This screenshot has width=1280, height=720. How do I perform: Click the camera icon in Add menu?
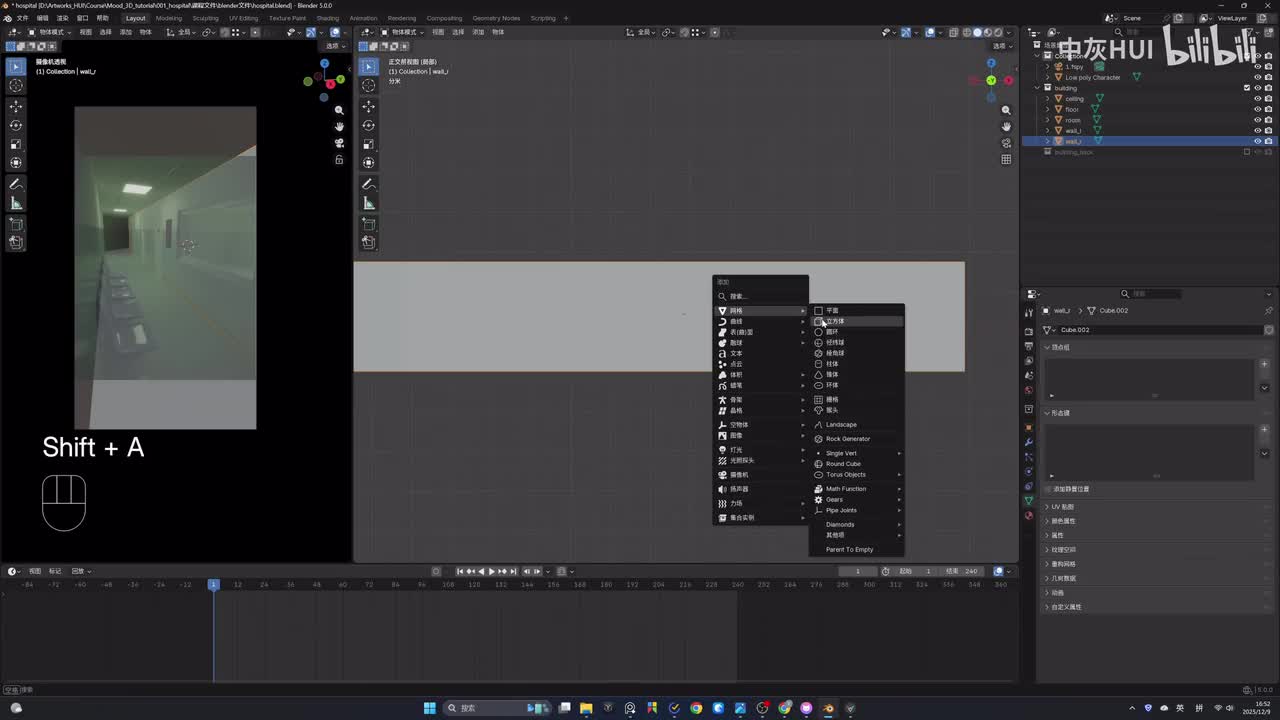[x=722, y=474]
